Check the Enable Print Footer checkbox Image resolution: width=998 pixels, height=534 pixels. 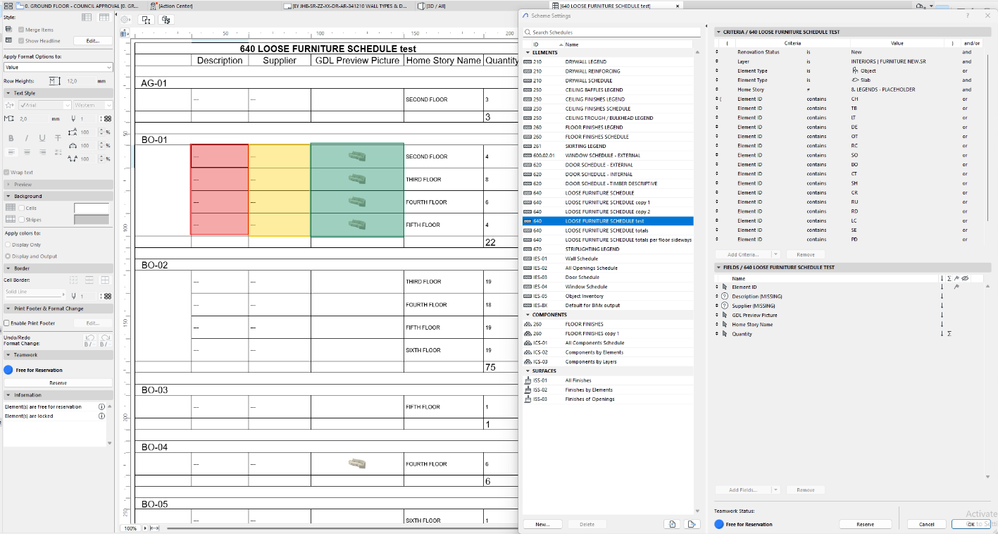(x=7, y=323)
